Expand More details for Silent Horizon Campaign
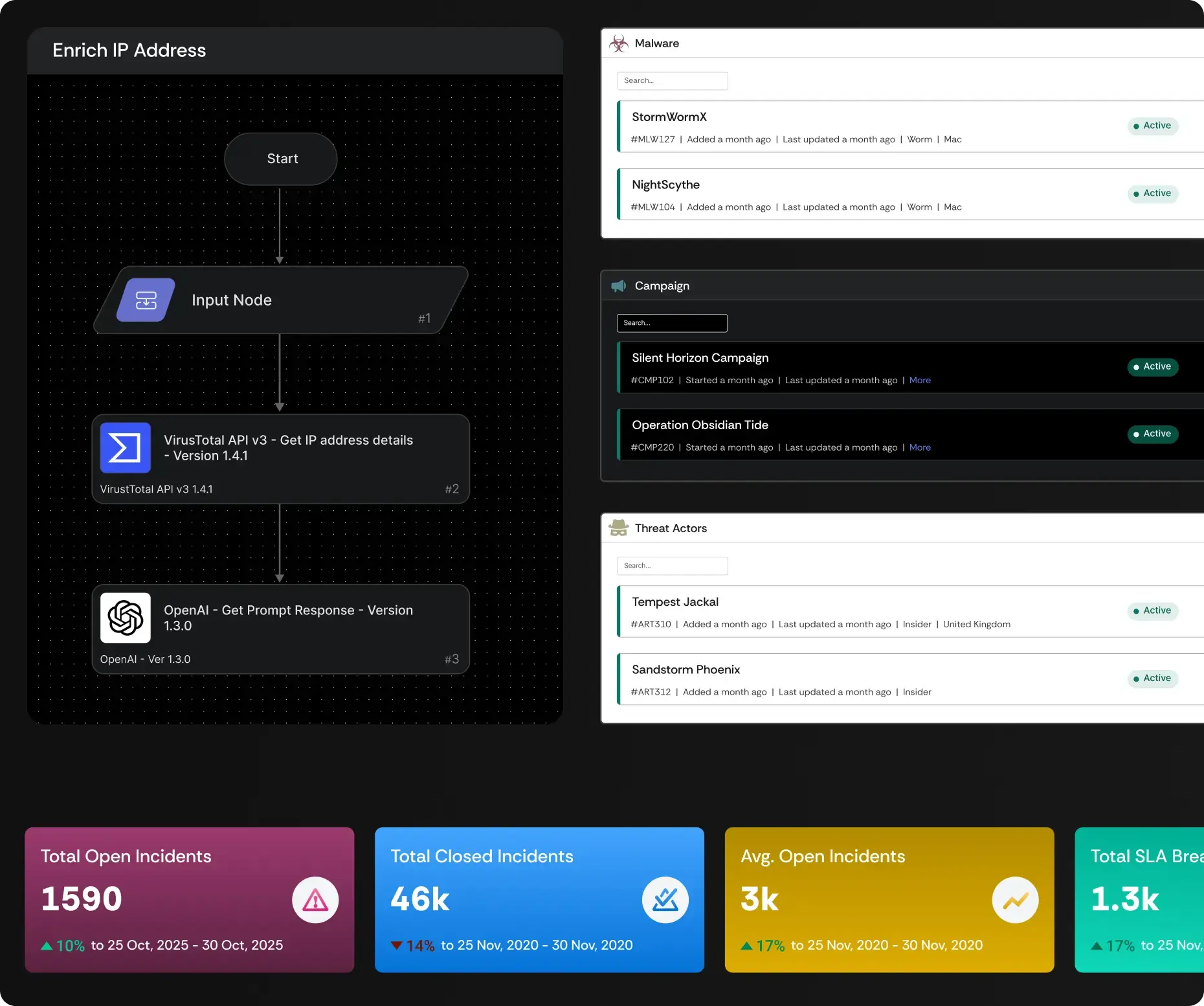 [919, 380]
